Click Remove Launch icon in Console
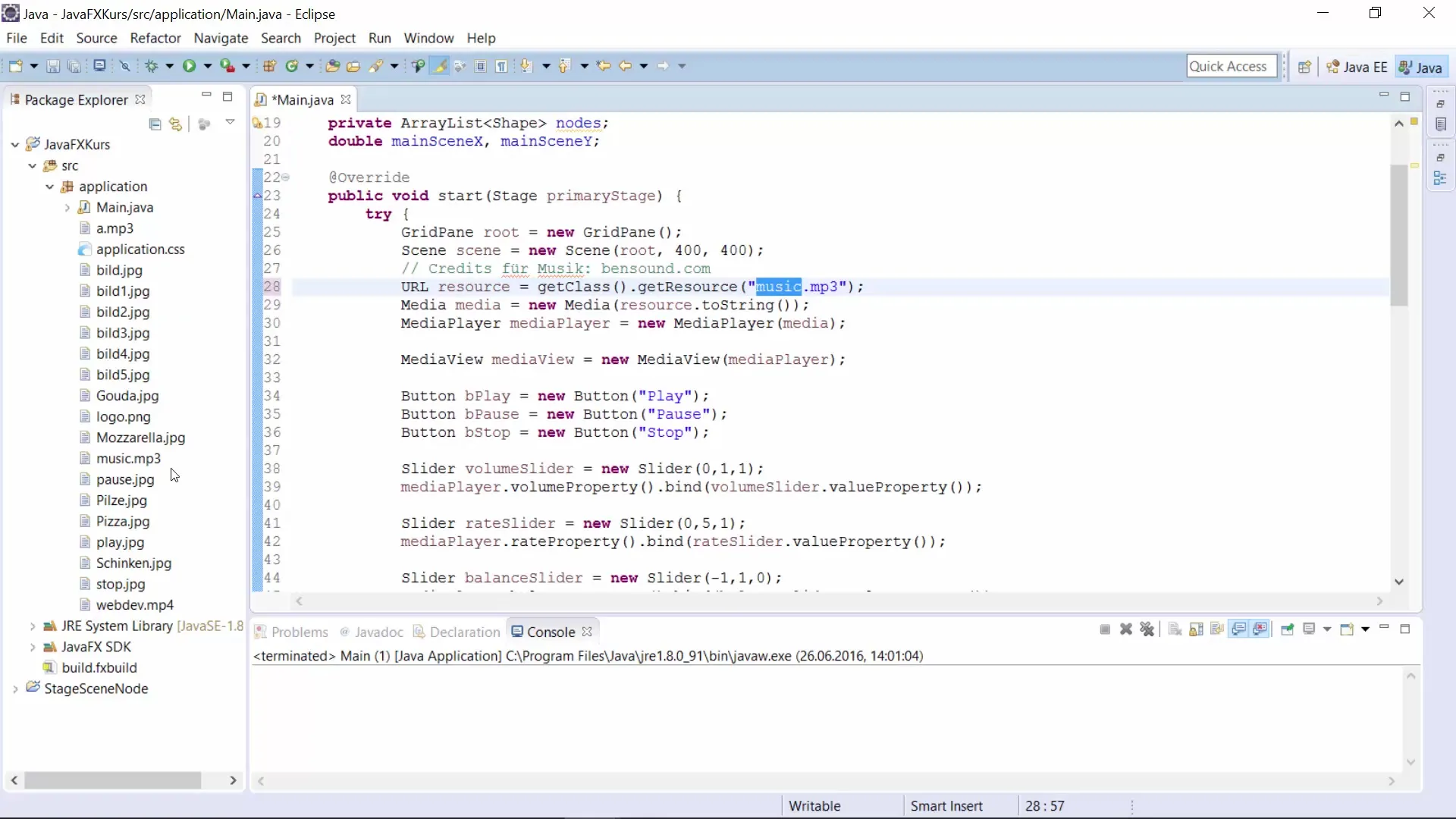 tap(1126, 629)
